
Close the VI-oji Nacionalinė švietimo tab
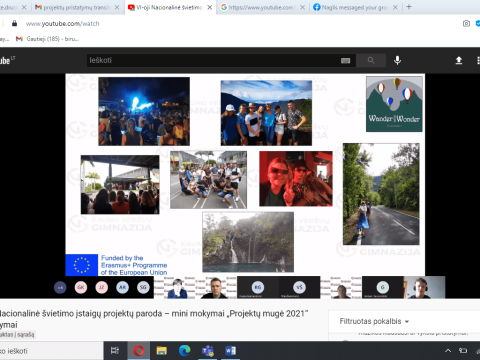pos(210,7)
